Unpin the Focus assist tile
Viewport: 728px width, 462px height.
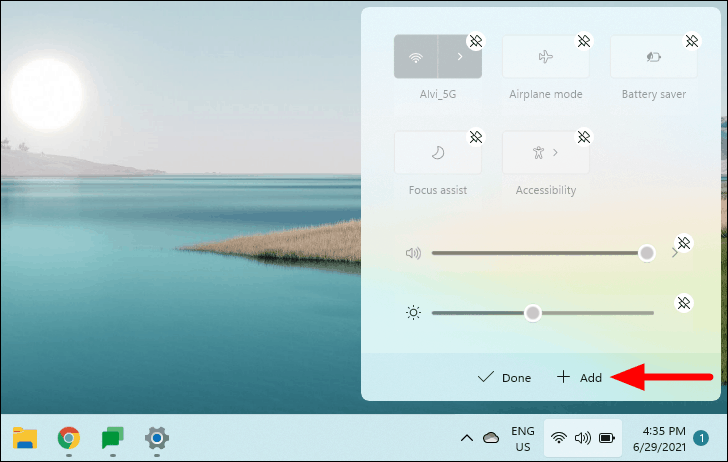click(x=475, y=137)
